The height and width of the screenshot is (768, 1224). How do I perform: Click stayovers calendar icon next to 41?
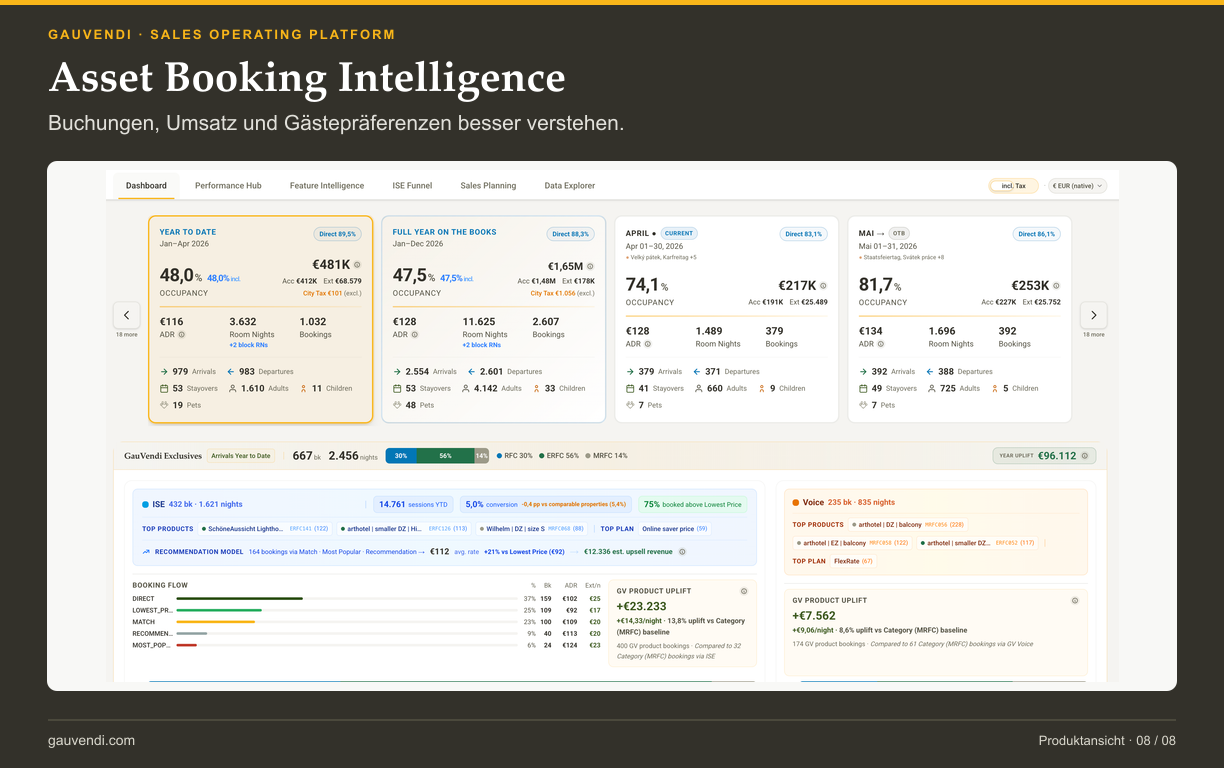pyautogui.click(x=630, y=388)
